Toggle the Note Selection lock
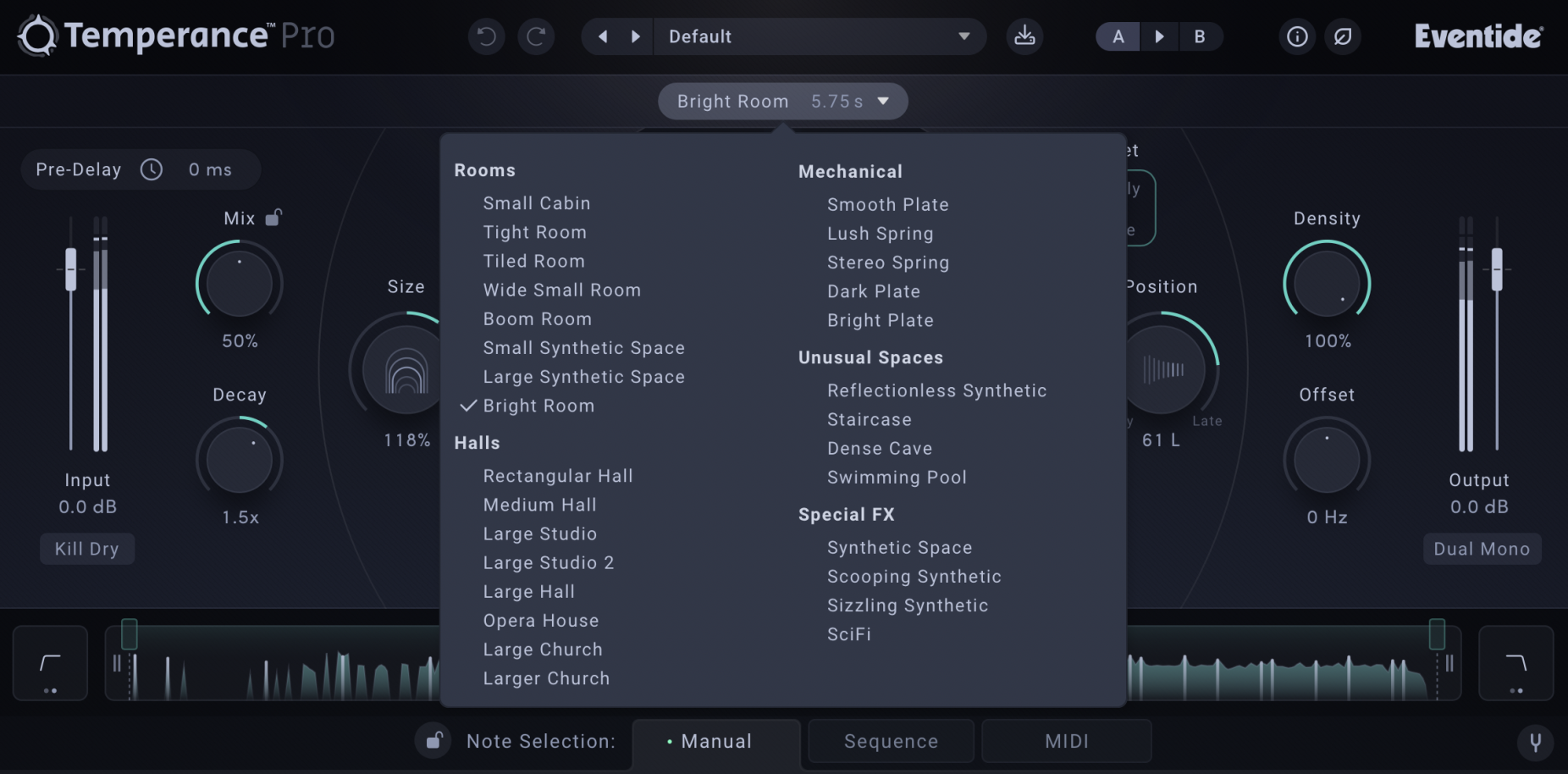Image resolution: width=1568 pixels, height=774 pixels. [x=433, y=741]
